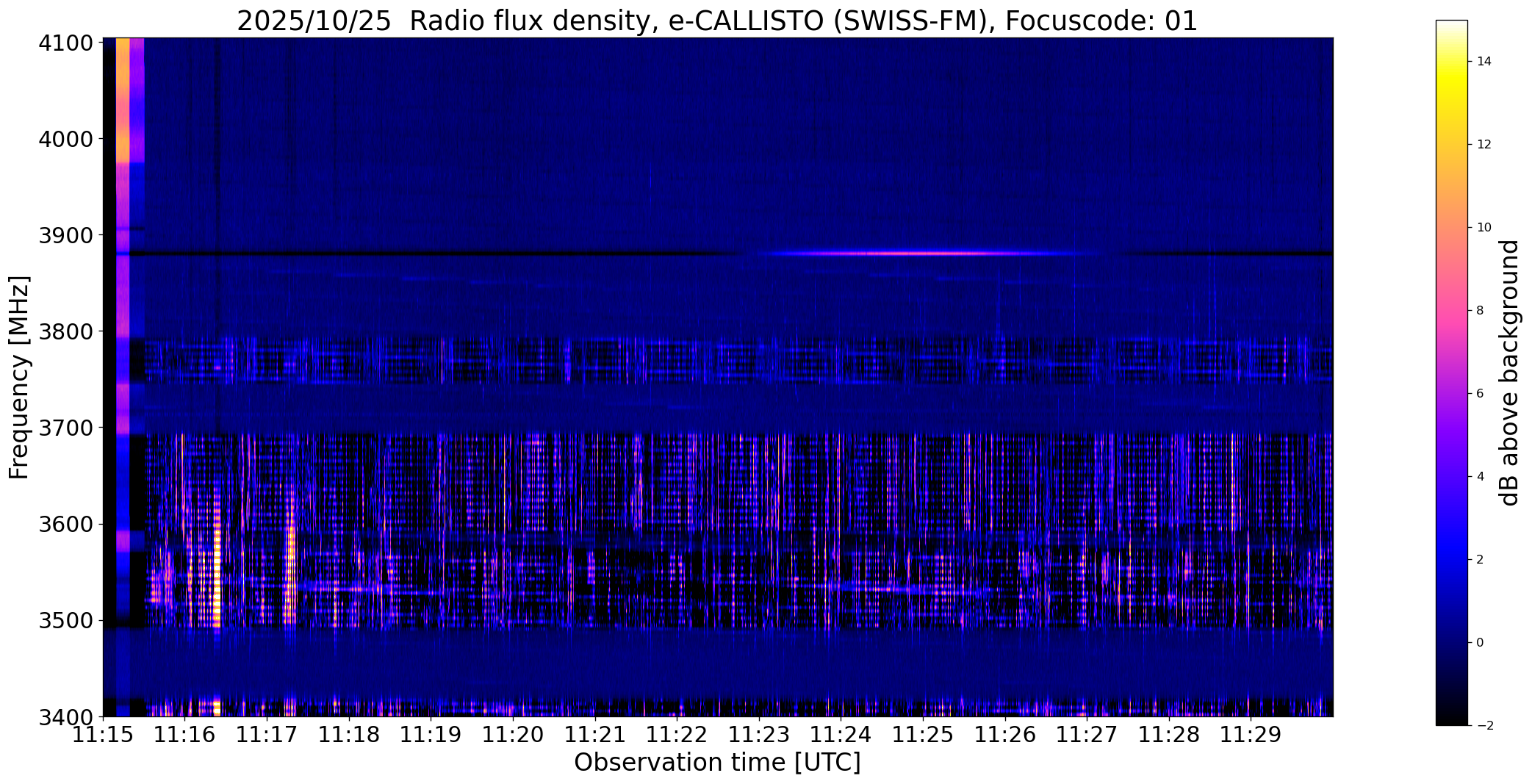This screenshot has height=784, width=1532.
Task: Click the 'Observation time [UTC]' x-axis label
Action: tap(717, 763)
